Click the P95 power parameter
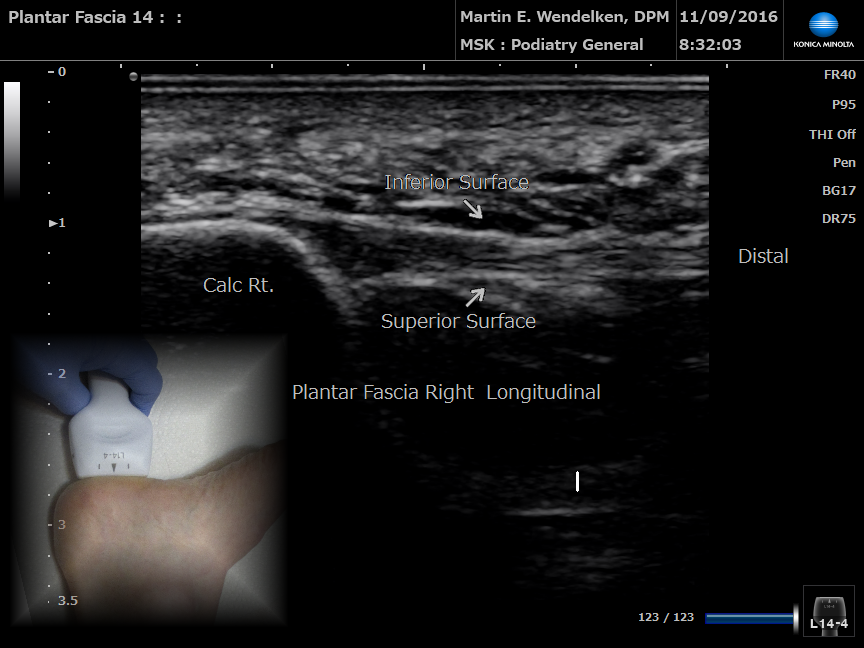 coord(843,104)
